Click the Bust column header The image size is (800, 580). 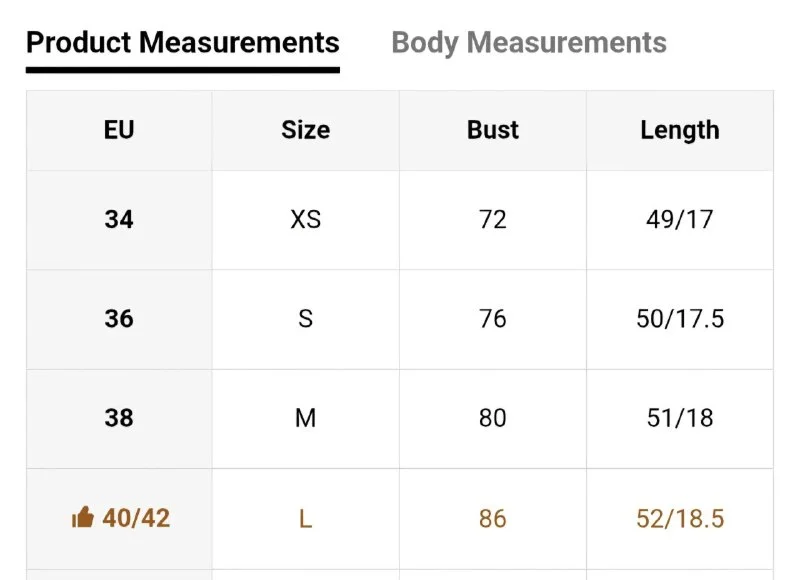[x=493, y=130]
